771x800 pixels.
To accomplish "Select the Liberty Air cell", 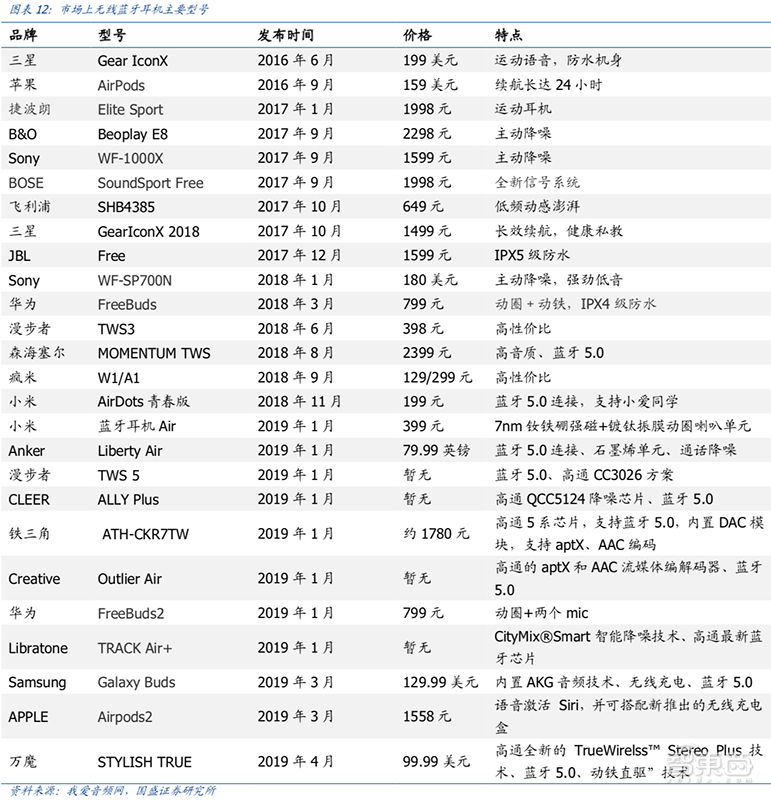I will click(130, 451).
